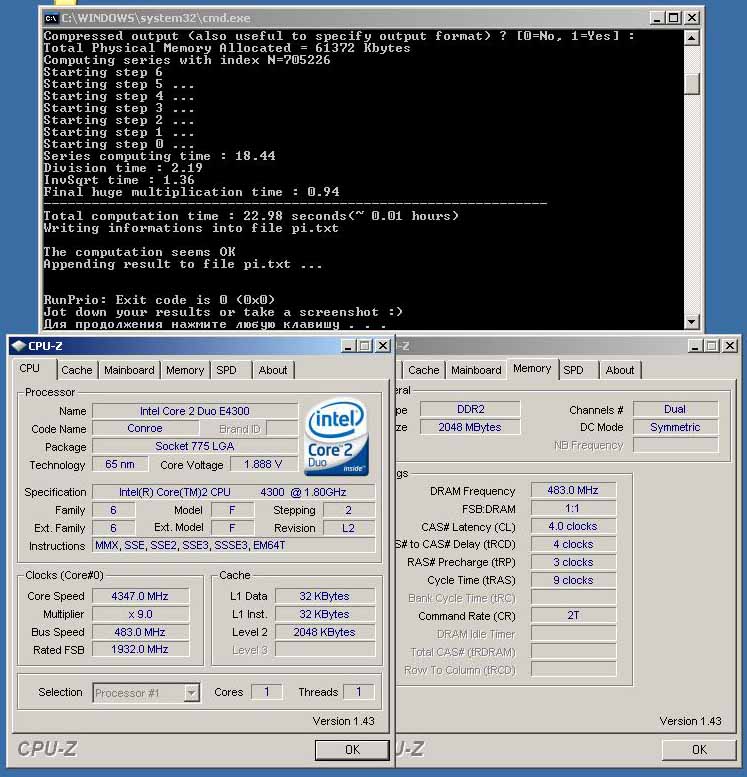Viewport: 747px width, 777px height.
Task: Open the About tab in right CPU-Z window
Action: pyautogui.click(x=620, y=370)
